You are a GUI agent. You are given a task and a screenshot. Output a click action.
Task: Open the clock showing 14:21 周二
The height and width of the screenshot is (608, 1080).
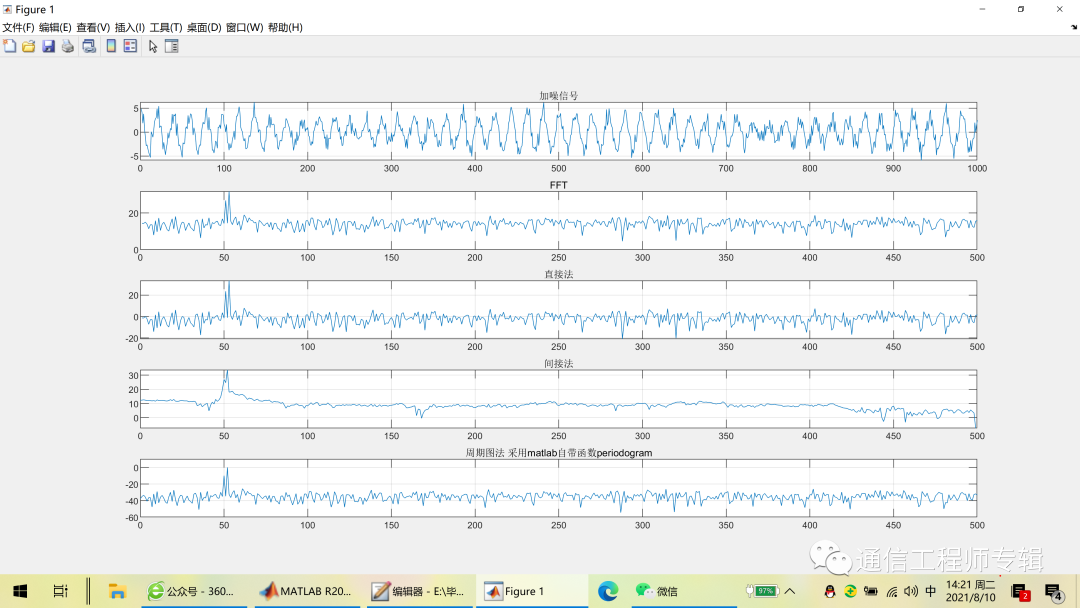tap(970, 591)
